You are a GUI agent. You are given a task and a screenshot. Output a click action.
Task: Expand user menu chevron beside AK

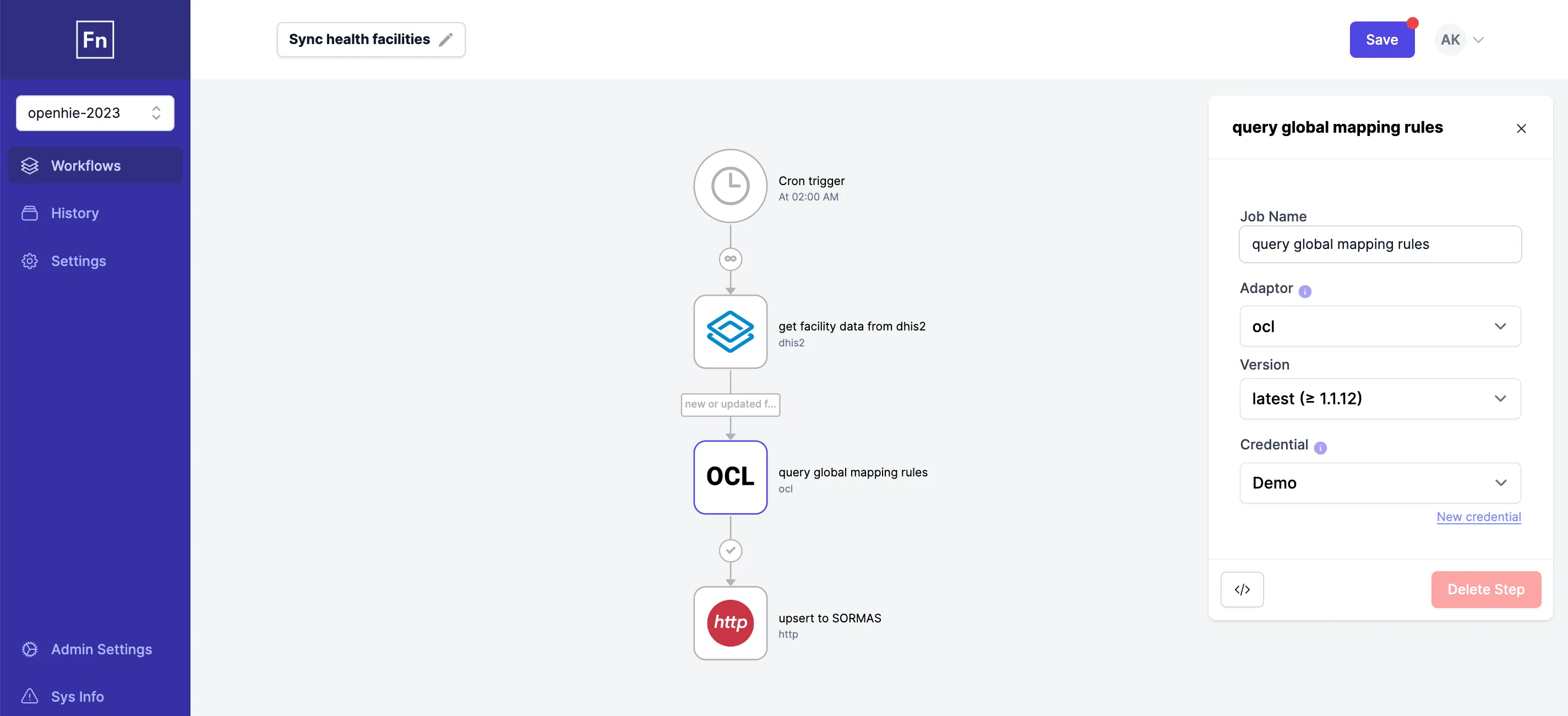coord(1478,40)
